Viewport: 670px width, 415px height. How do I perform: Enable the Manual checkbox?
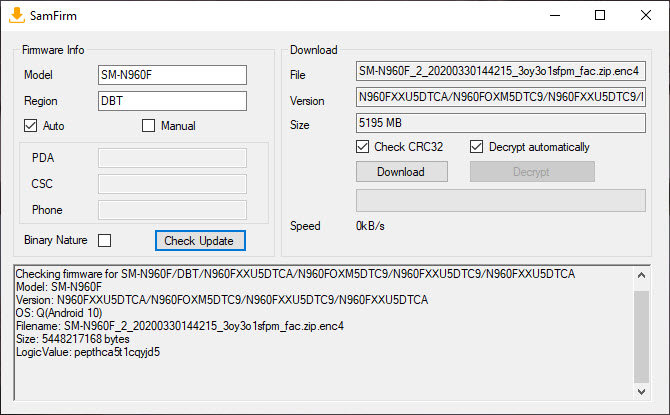tap(148, 126)
